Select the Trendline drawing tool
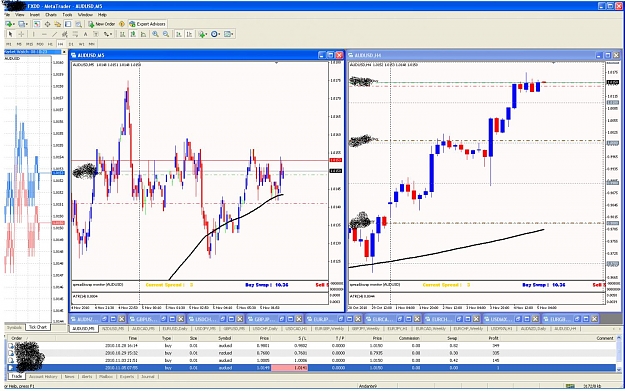 tap(55, 34)
